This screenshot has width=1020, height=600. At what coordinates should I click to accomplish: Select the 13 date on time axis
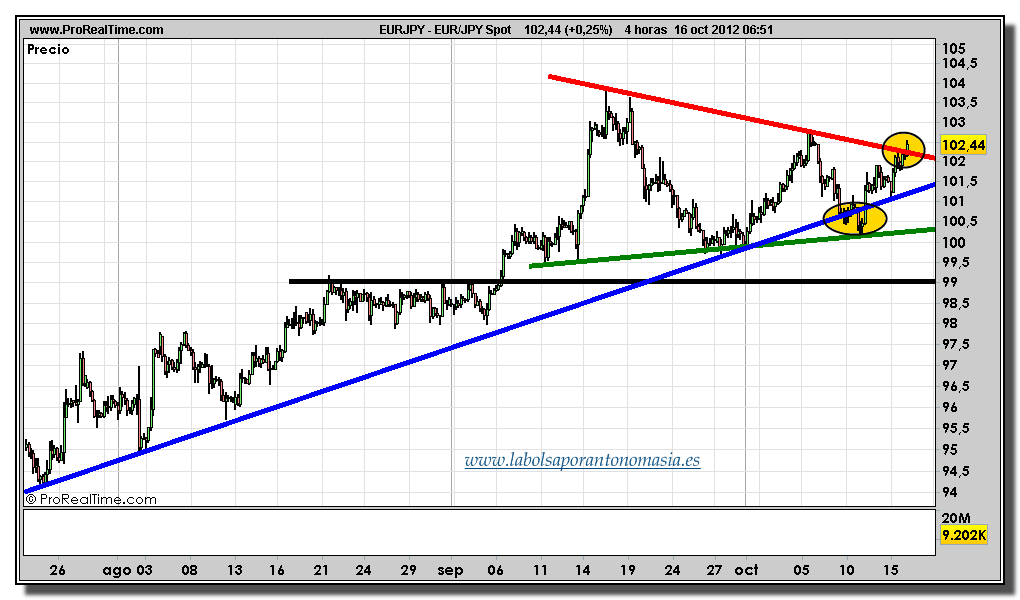[x=234, y=570]
